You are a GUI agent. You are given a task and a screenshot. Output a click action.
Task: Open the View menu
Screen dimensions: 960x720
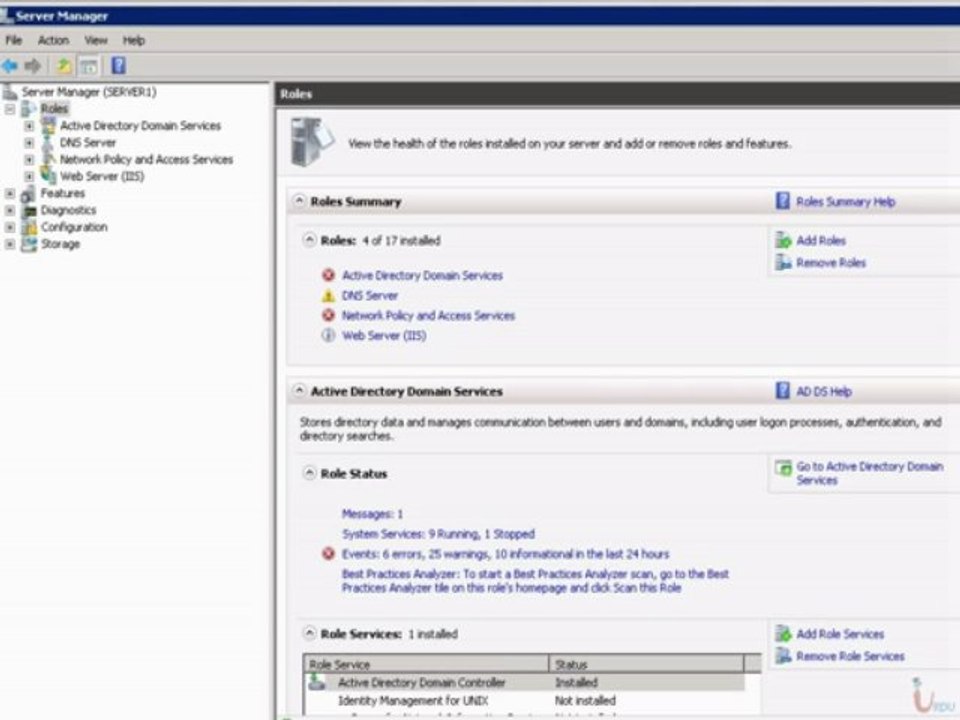(96, 40)
